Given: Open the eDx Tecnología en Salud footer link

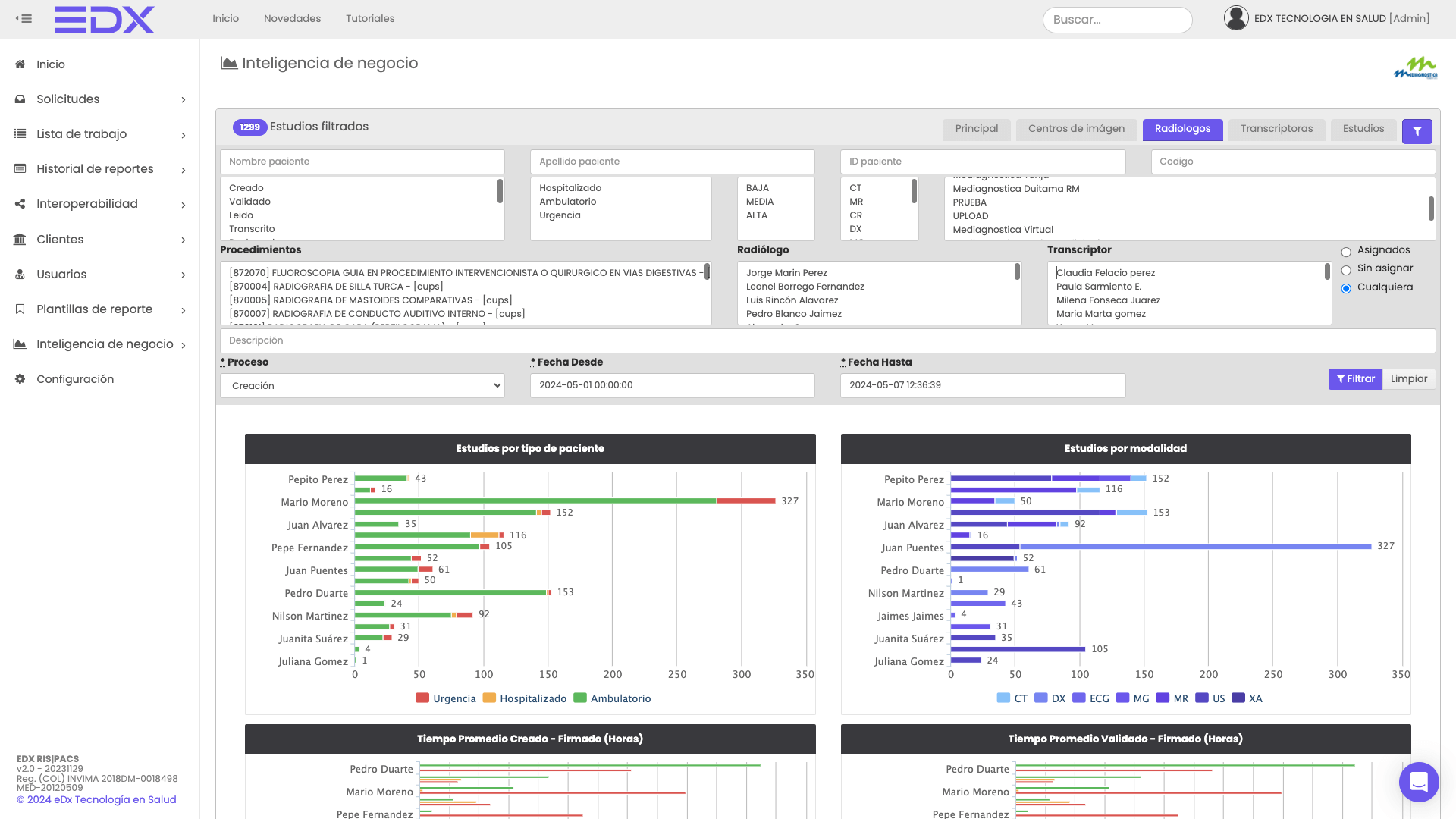Looking at the screenshot, I should (x=96, y=799).
